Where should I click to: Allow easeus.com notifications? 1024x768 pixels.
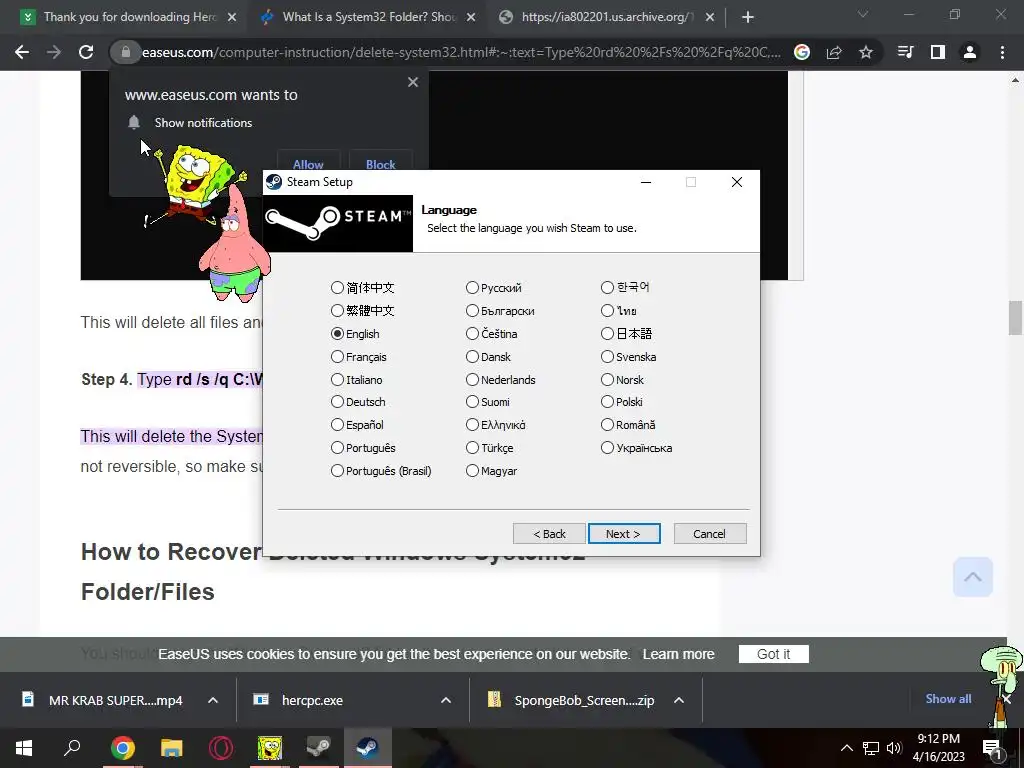pyautogui.click(x=308, y=163)
